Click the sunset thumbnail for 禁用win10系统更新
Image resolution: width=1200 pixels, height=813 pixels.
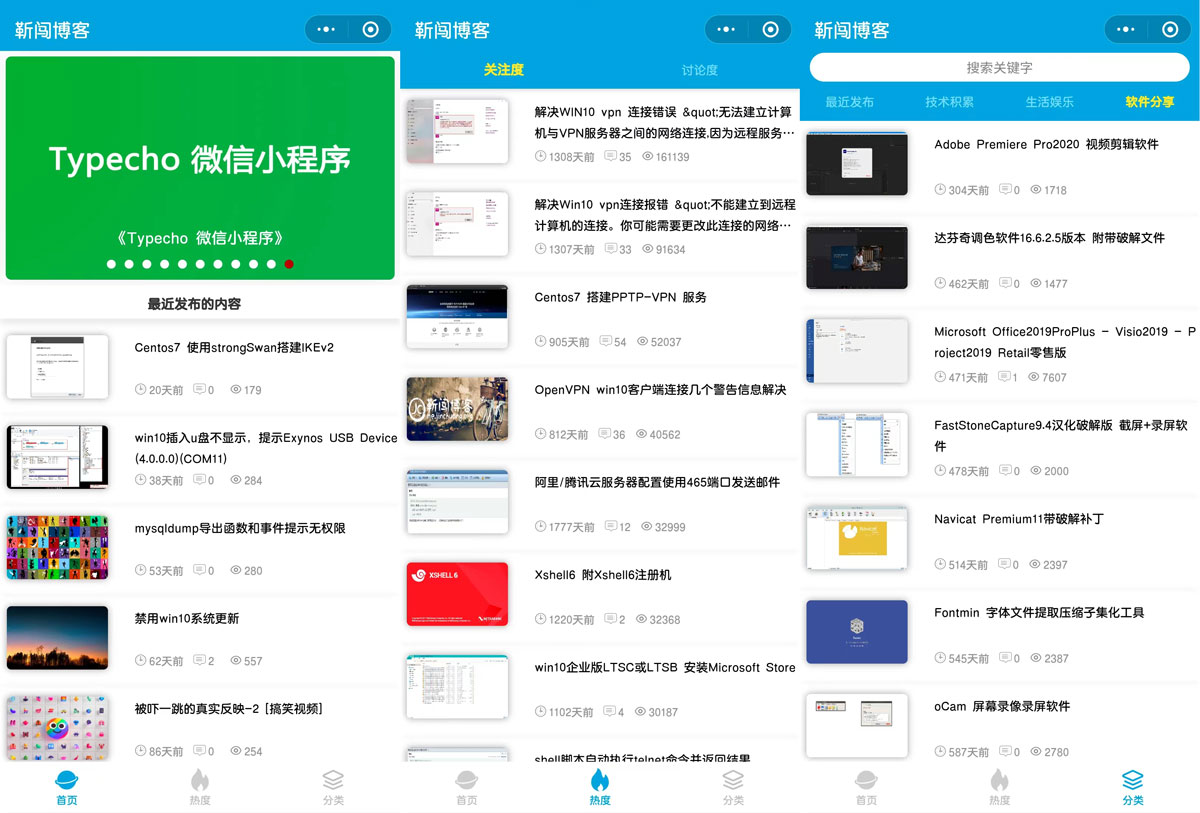(57, 638)
